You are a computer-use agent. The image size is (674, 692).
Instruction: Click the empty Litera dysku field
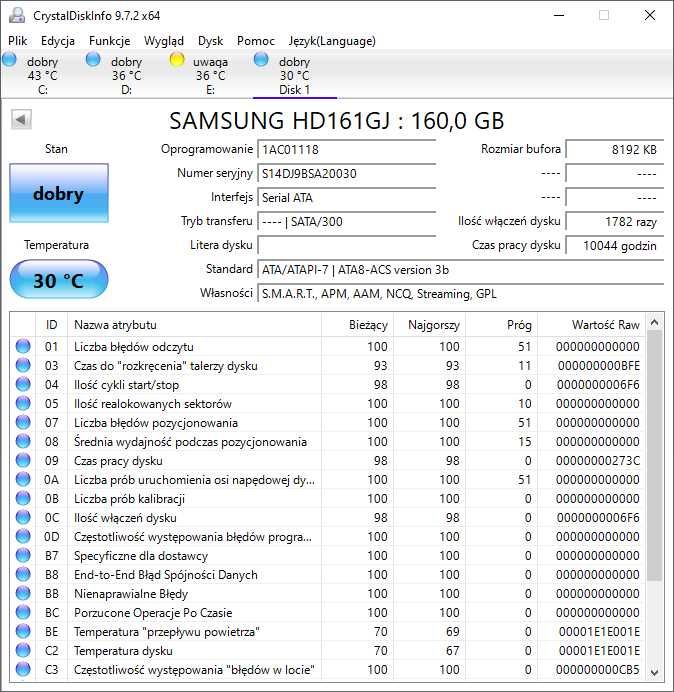pyautogui.click(x=347, y=245)
